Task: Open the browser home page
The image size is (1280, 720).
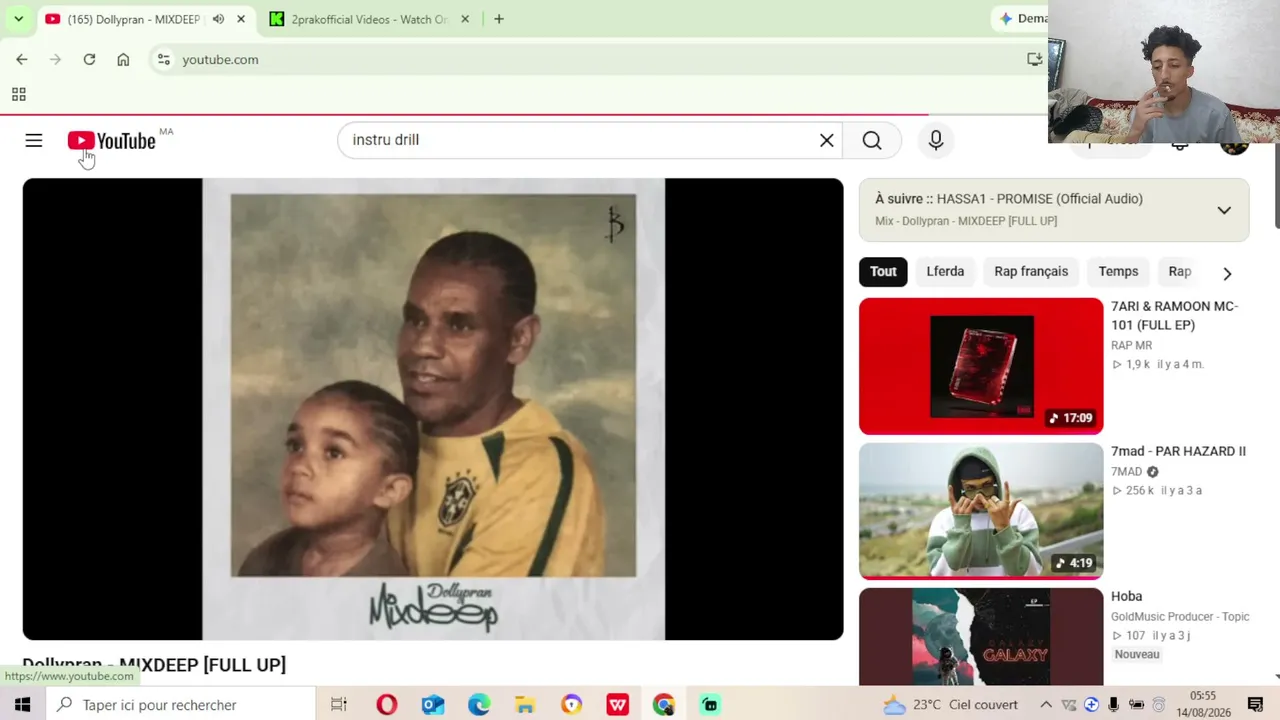Action: [123, 60]
